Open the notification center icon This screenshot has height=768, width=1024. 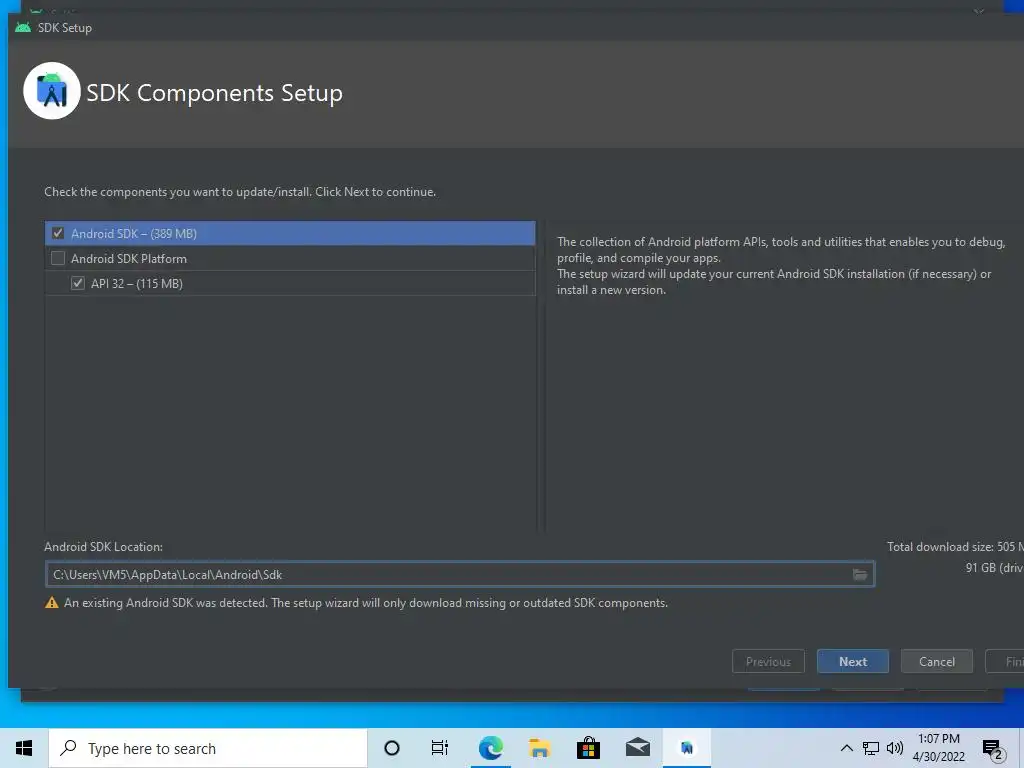click(x=992, y=749)
